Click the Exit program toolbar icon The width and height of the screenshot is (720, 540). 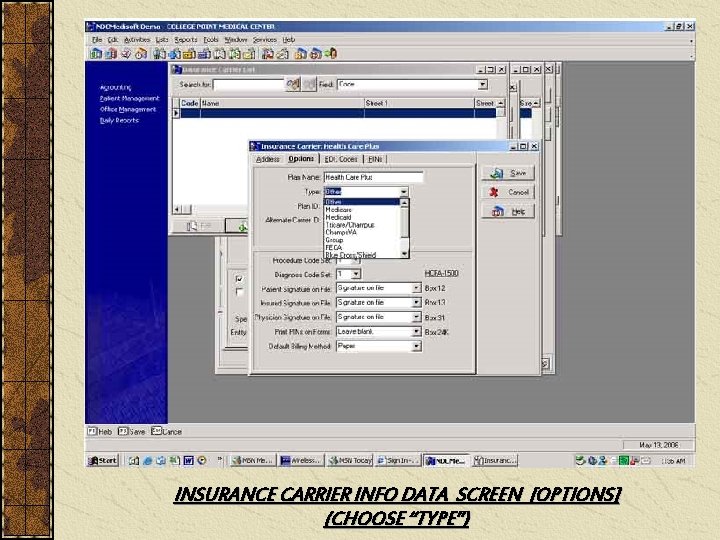[331, 54]
